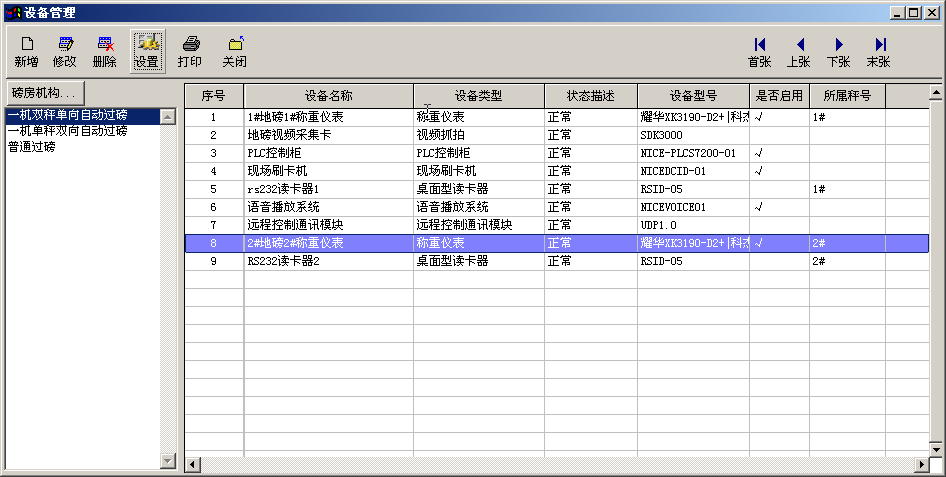Click the 删除 (Delete) toolbar icon
The height and width of the screenshot is (477, 946).
[x=104, y=52]
